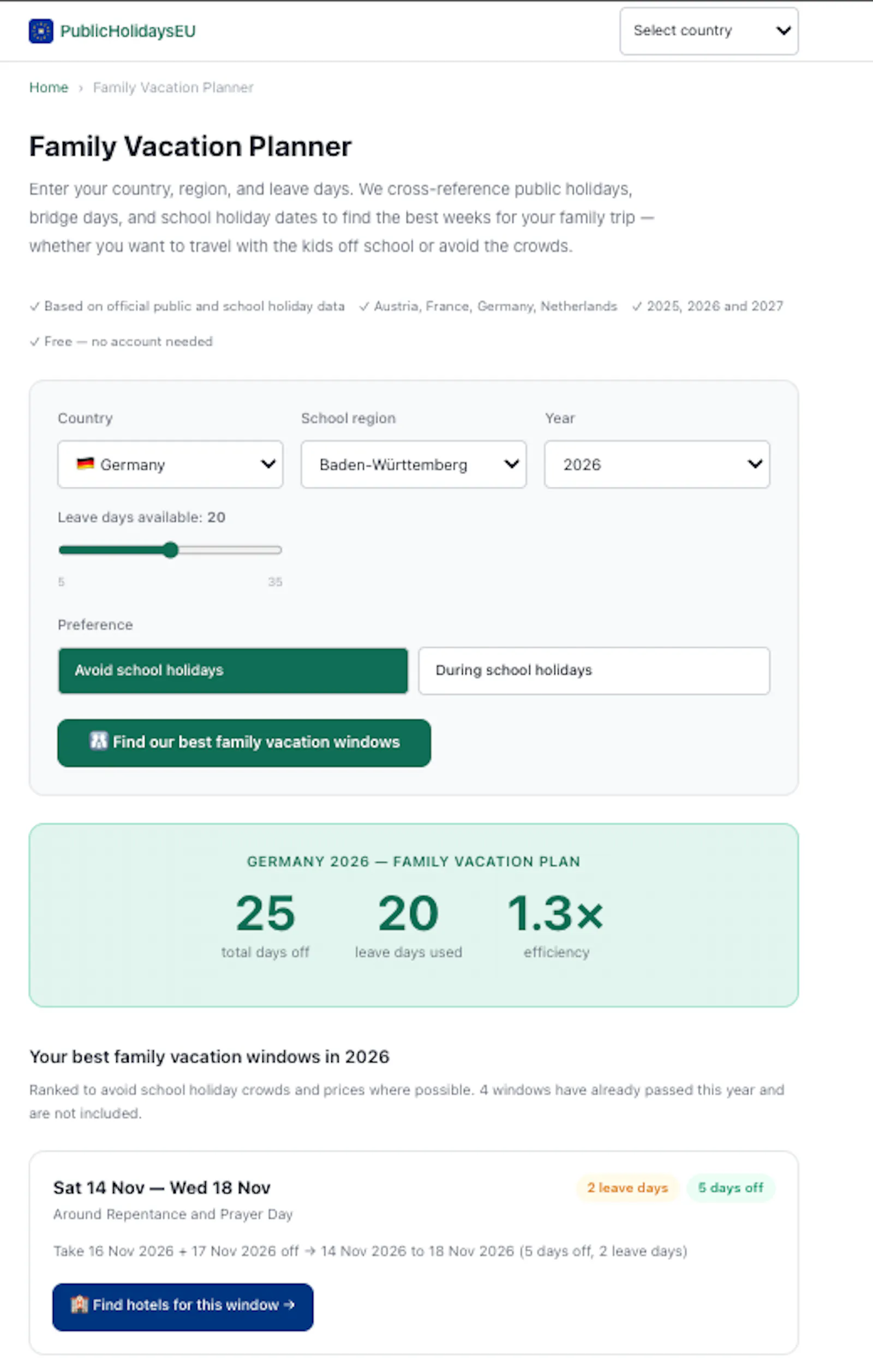Click the Free — no account needed text
This screenshot has width=873, height=1372.
coord(129,341)
